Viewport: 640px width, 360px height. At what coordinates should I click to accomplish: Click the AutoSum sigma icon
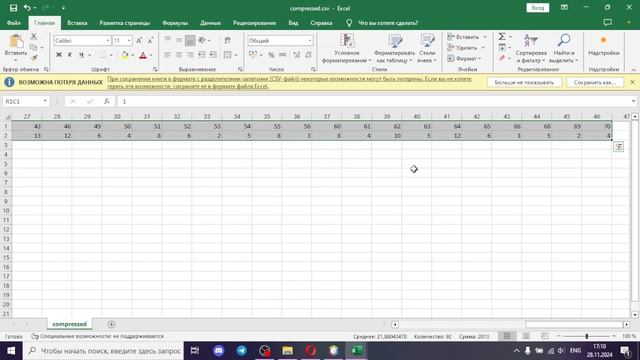[502, 37]
